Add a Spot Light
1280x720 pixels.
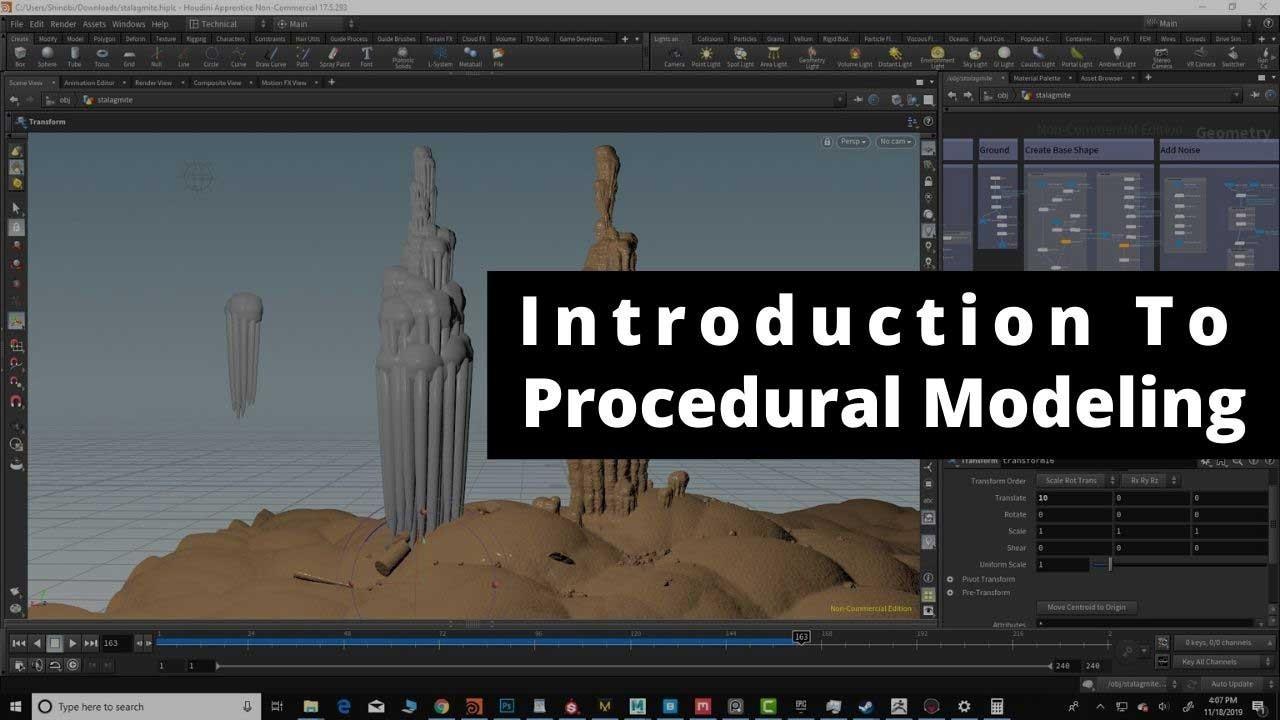coord(740,56)
